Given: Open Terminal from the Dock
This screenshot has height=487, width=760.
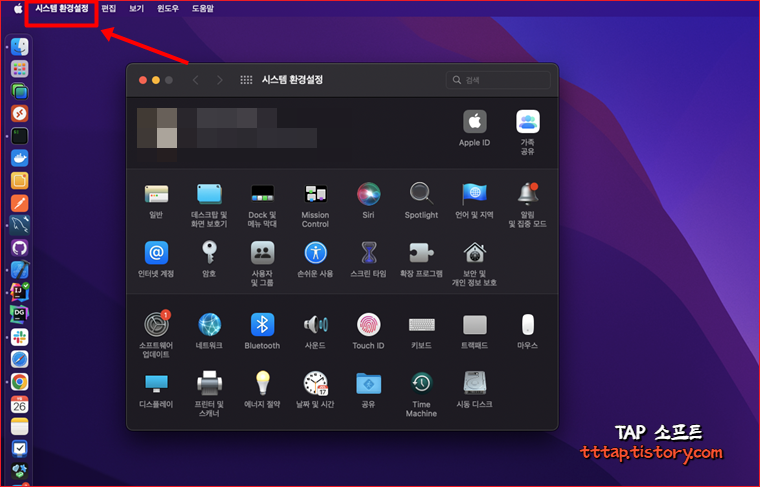Looking at the screenshot, I should [x=19, y=136].
